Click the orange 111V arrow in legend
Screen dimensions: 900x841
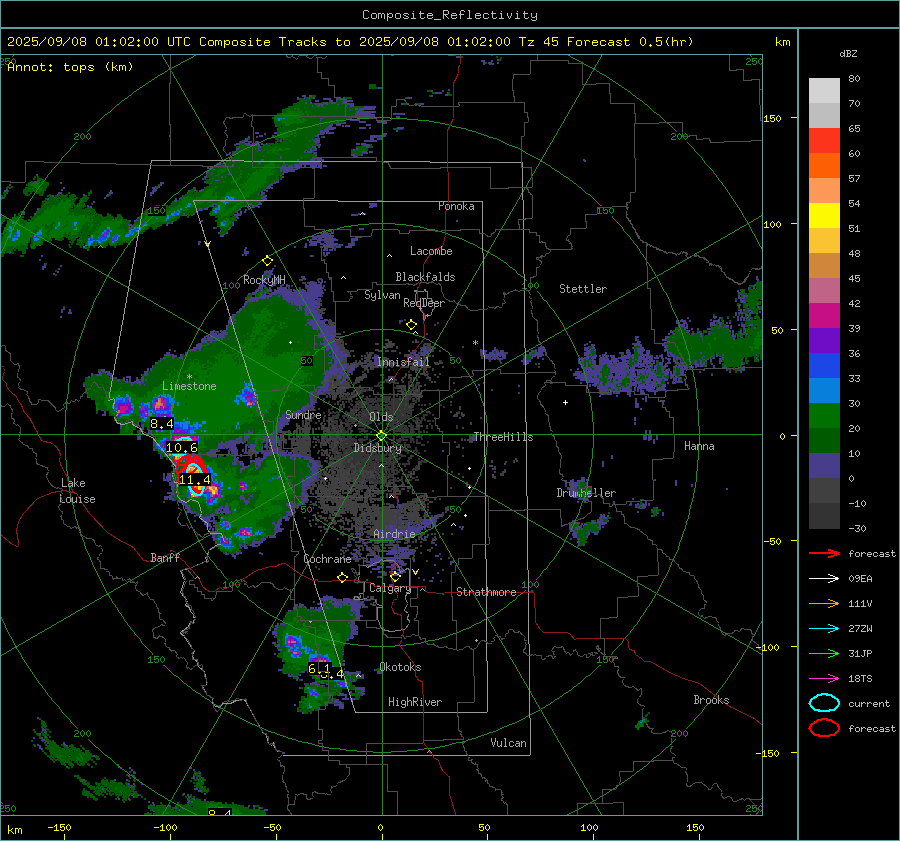(824, 603)
